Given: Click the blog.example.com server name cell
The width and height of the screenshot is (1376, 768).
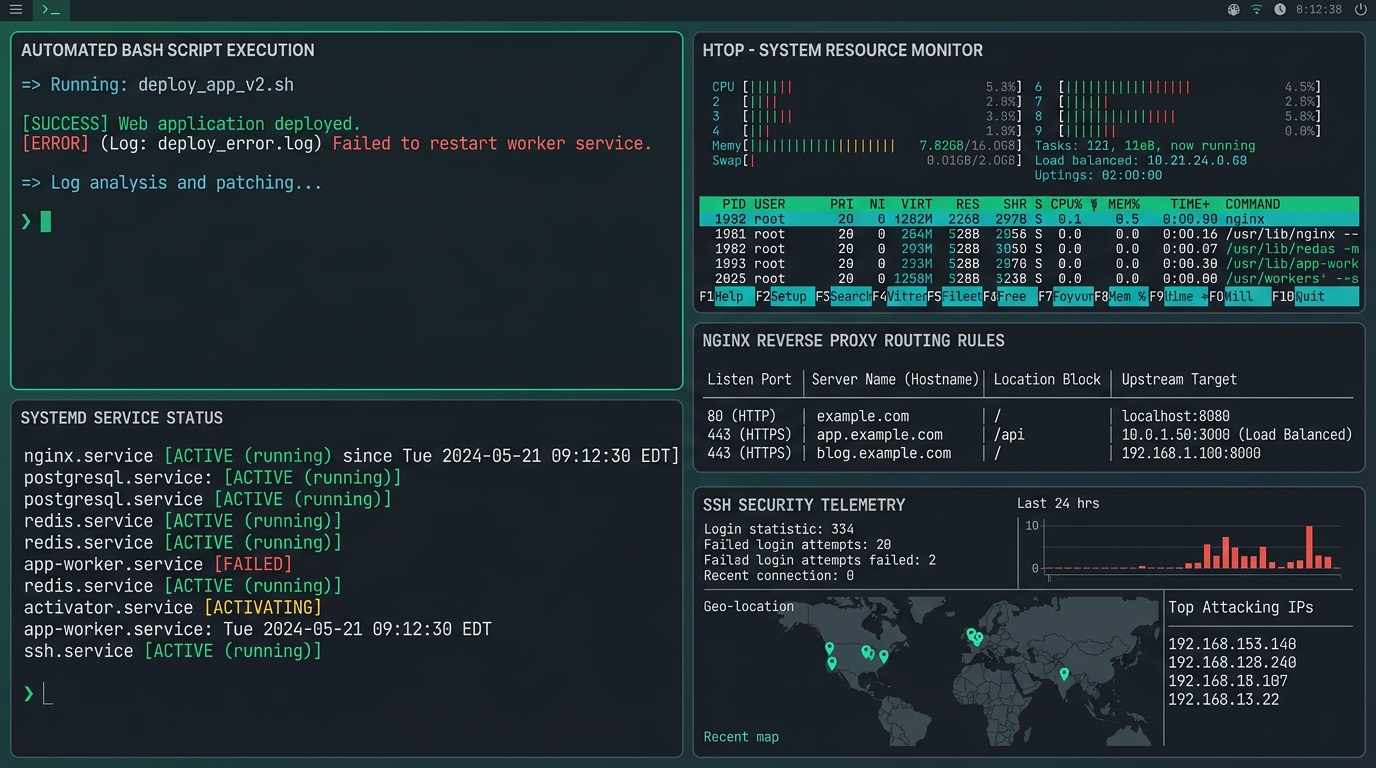Looking at the screenshot, I should click(x=884, y=453).
